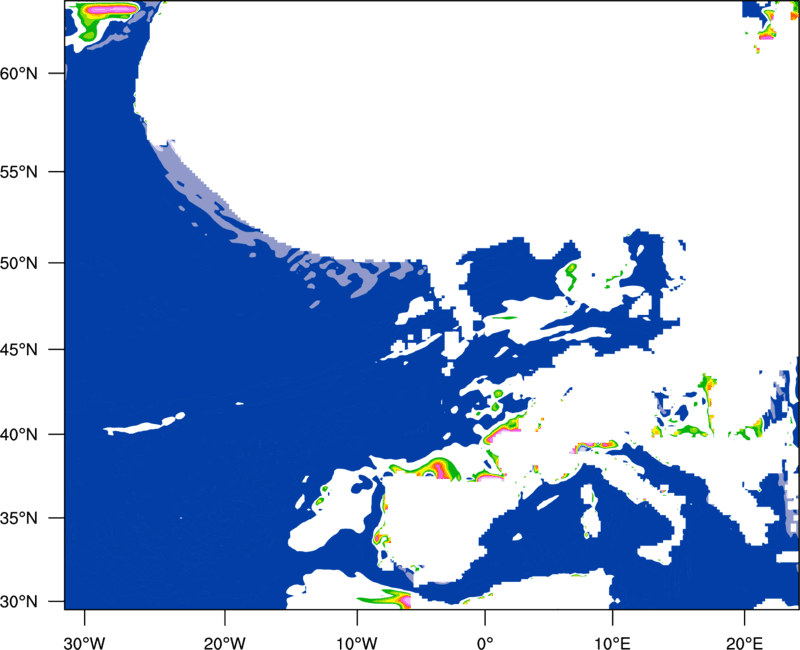Click the 0° longitude label

click(x=485, y=643)
